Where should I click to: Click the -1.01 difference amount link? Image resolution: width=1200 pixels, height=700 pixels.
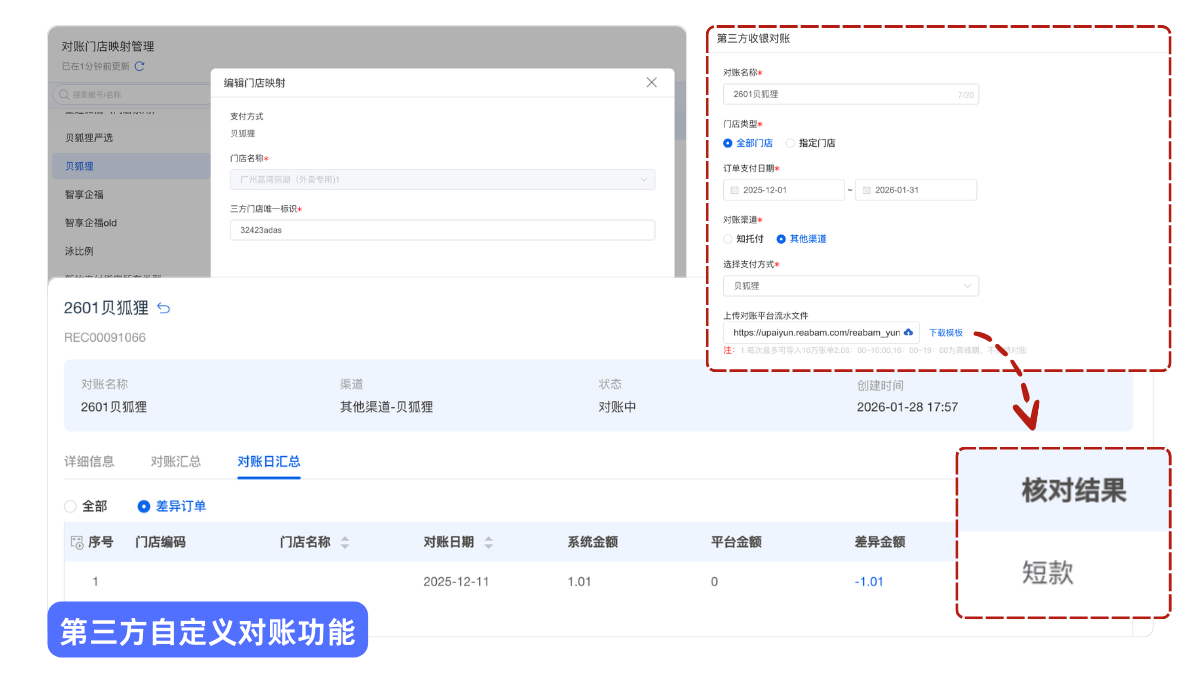click(869, 581)
